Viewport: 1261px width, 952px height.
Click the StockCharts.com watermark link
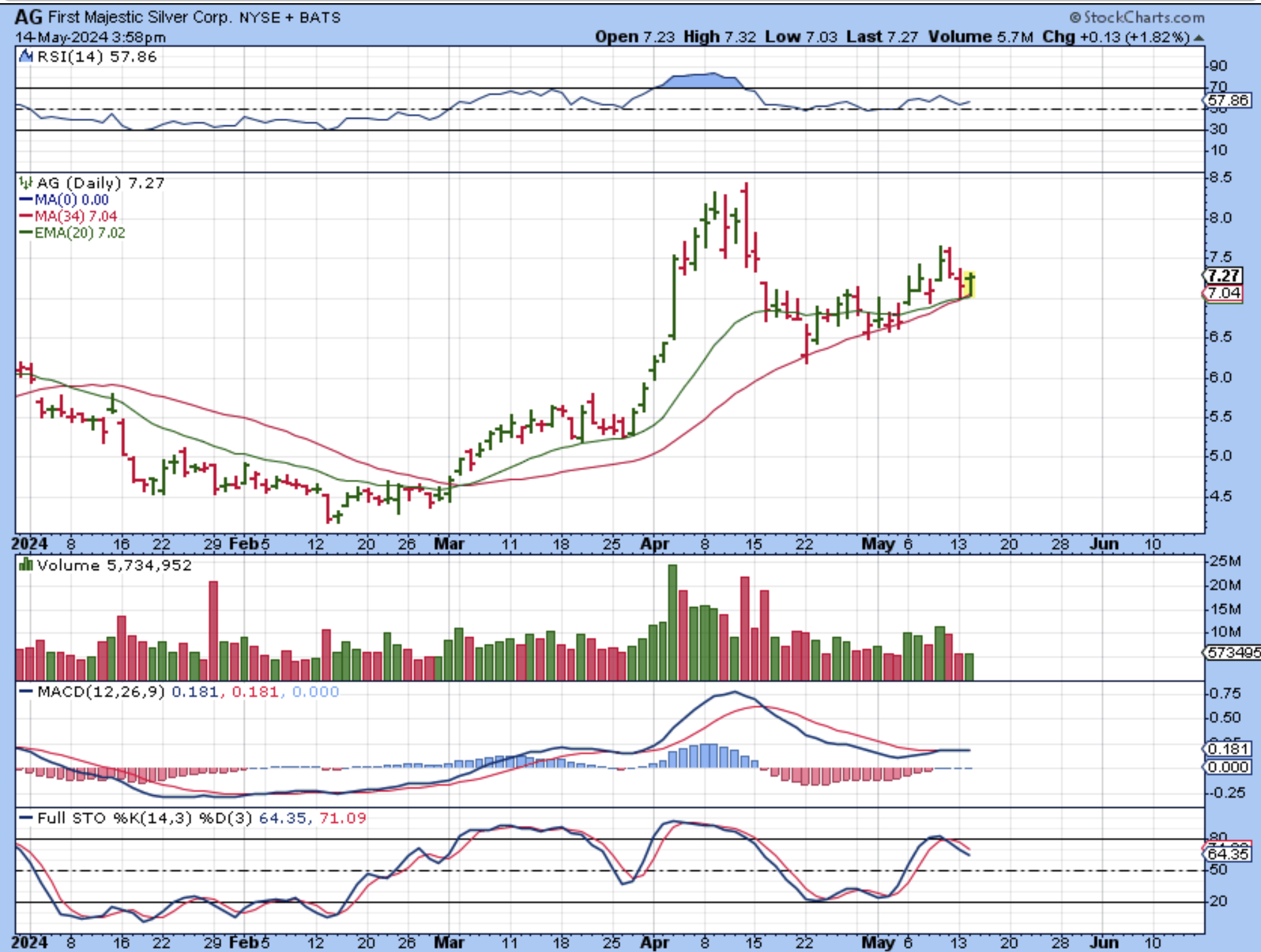1137,17
